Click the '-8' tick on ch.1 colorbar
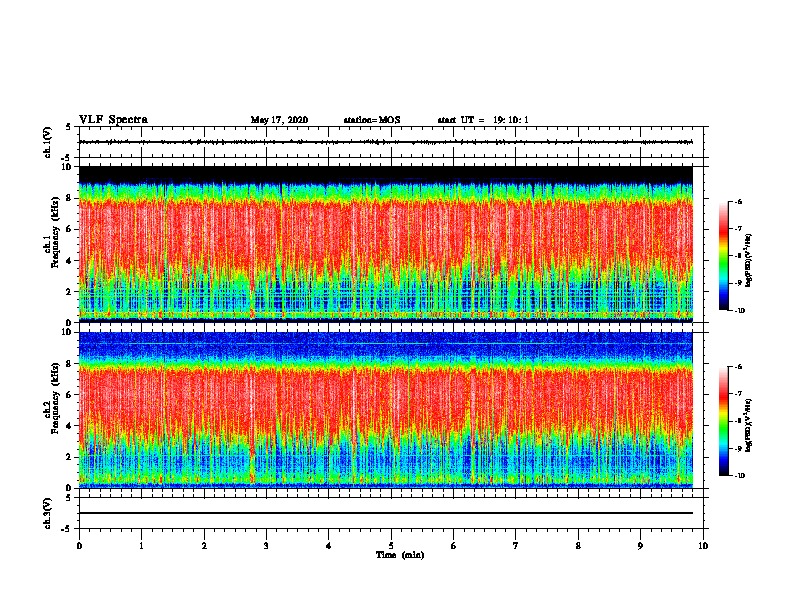792x612 pixels. (x=738, y=256)
